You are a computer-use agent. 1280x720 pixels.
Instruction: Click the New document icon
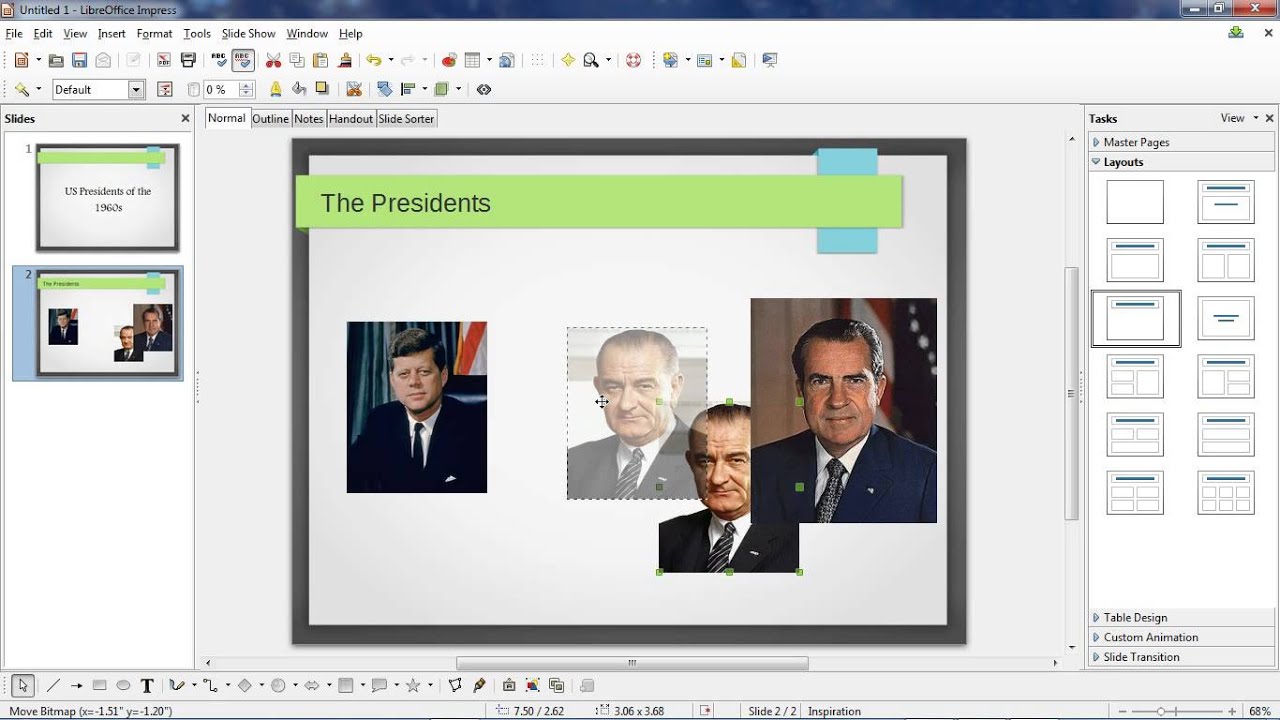pyautogui.click(x=20, y=60)
